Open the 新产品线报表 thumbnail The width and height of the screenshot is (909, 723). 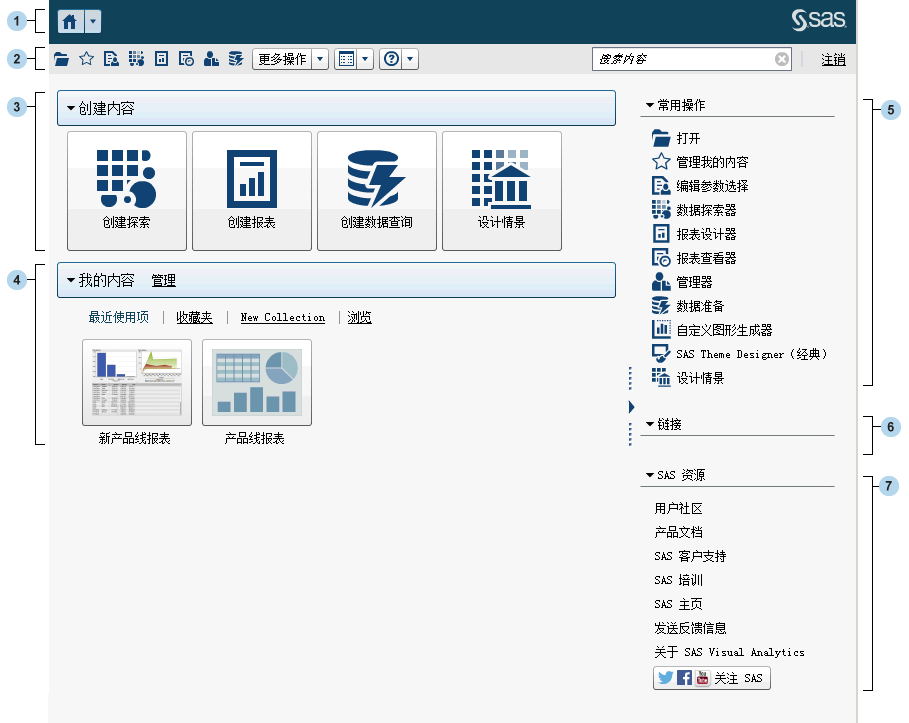[136, 383]
